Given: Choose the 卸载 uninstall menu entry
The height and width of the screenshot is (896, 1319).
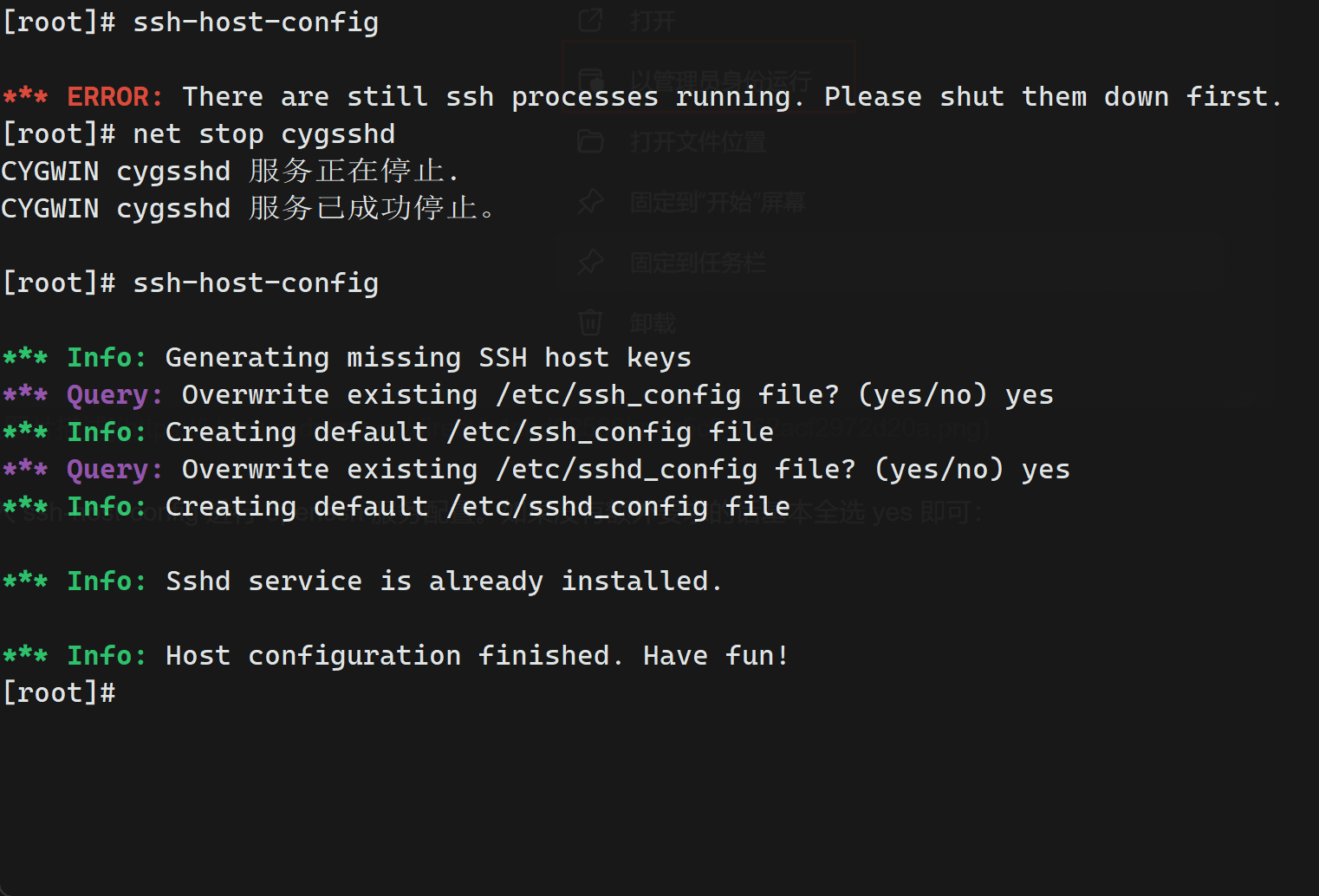Looking at the screenshot, I should coord(653,323).
